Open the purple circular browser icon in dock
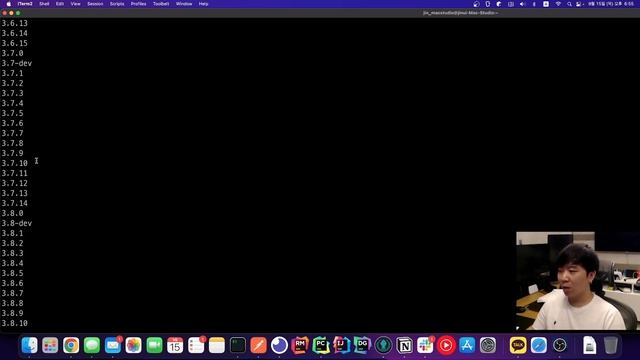The image size is (640, 360). (x=279, y=345)
